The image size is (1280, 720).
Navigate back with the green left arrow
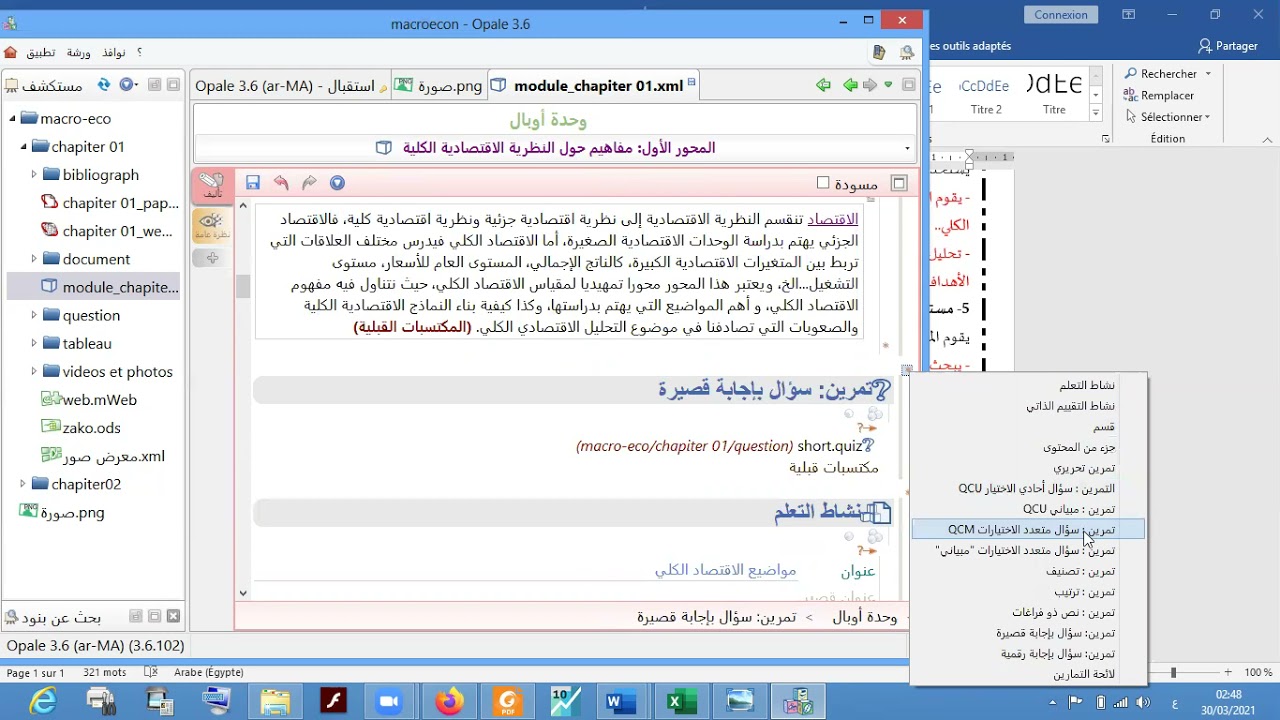click(x=823, y=85)
